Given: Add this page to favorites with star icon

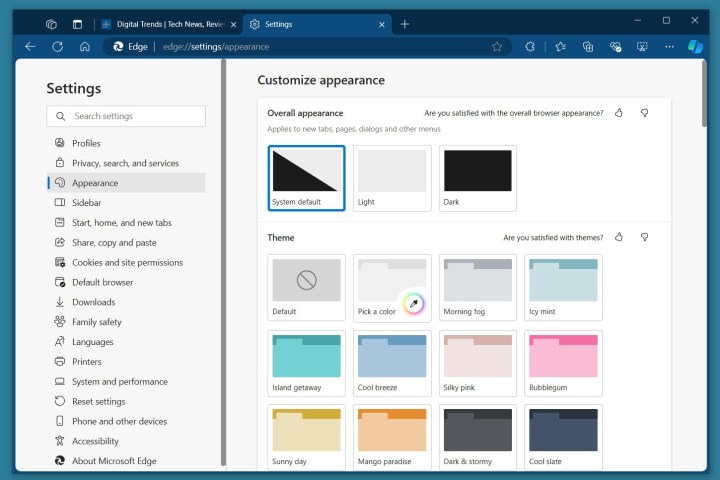Looking at the screenshot, I should tap(497, 46).
